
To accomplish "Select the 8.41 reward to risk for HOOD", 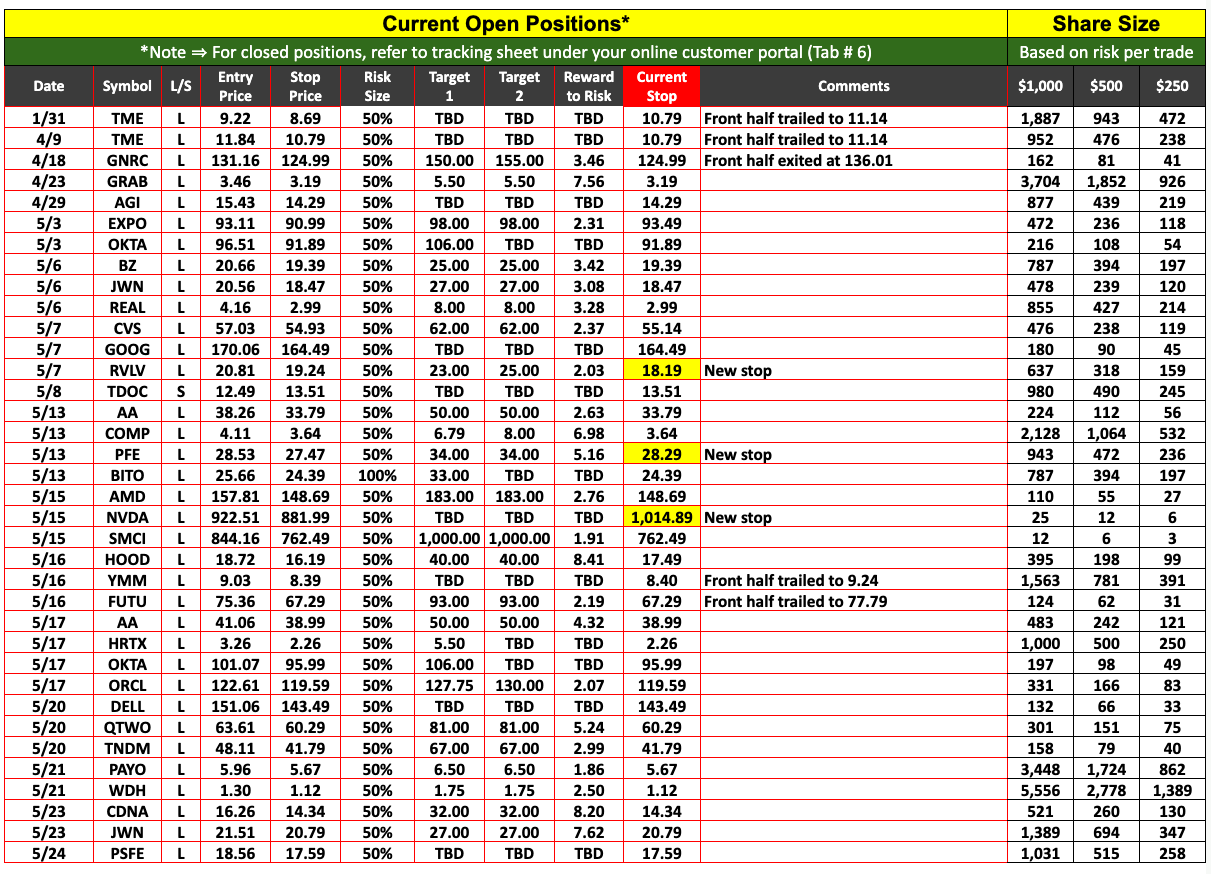I will tap(589, 560).
